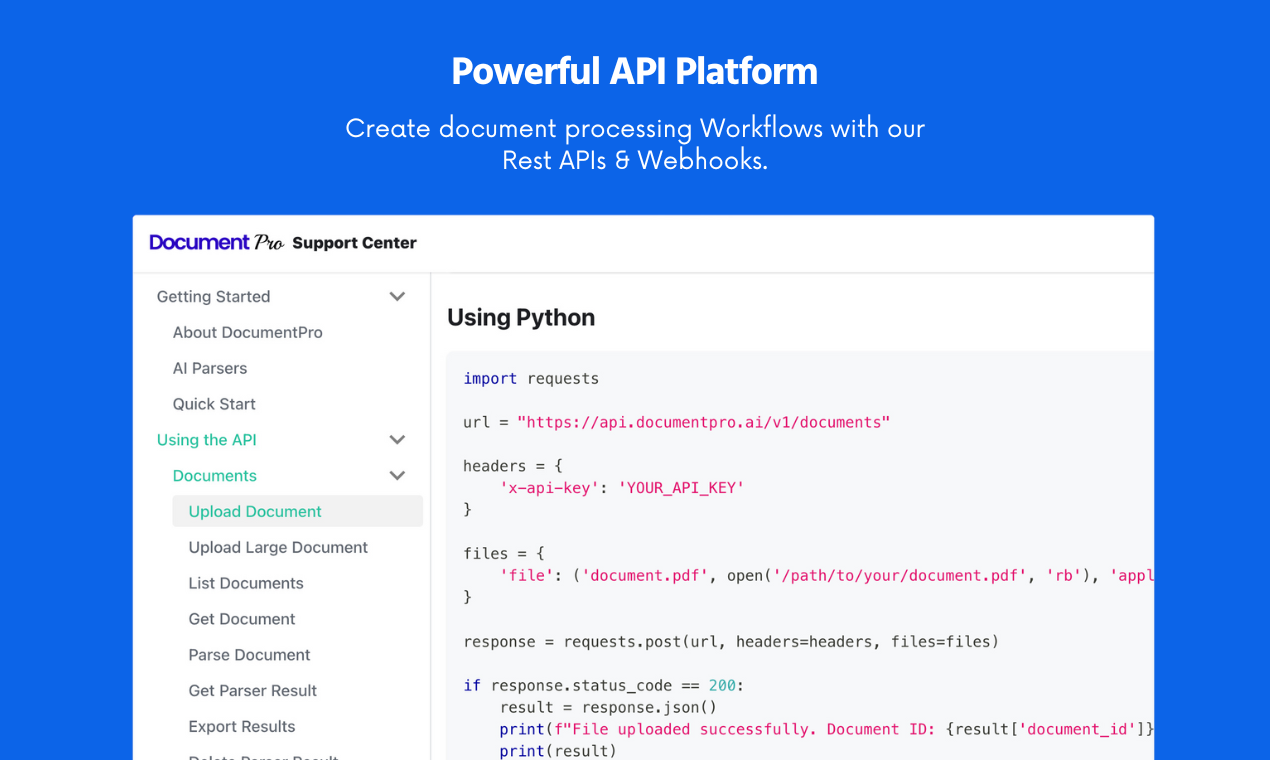Open the DocumentPro logo
Viewport: 1270px width, 760px height.
click(216, 242)
